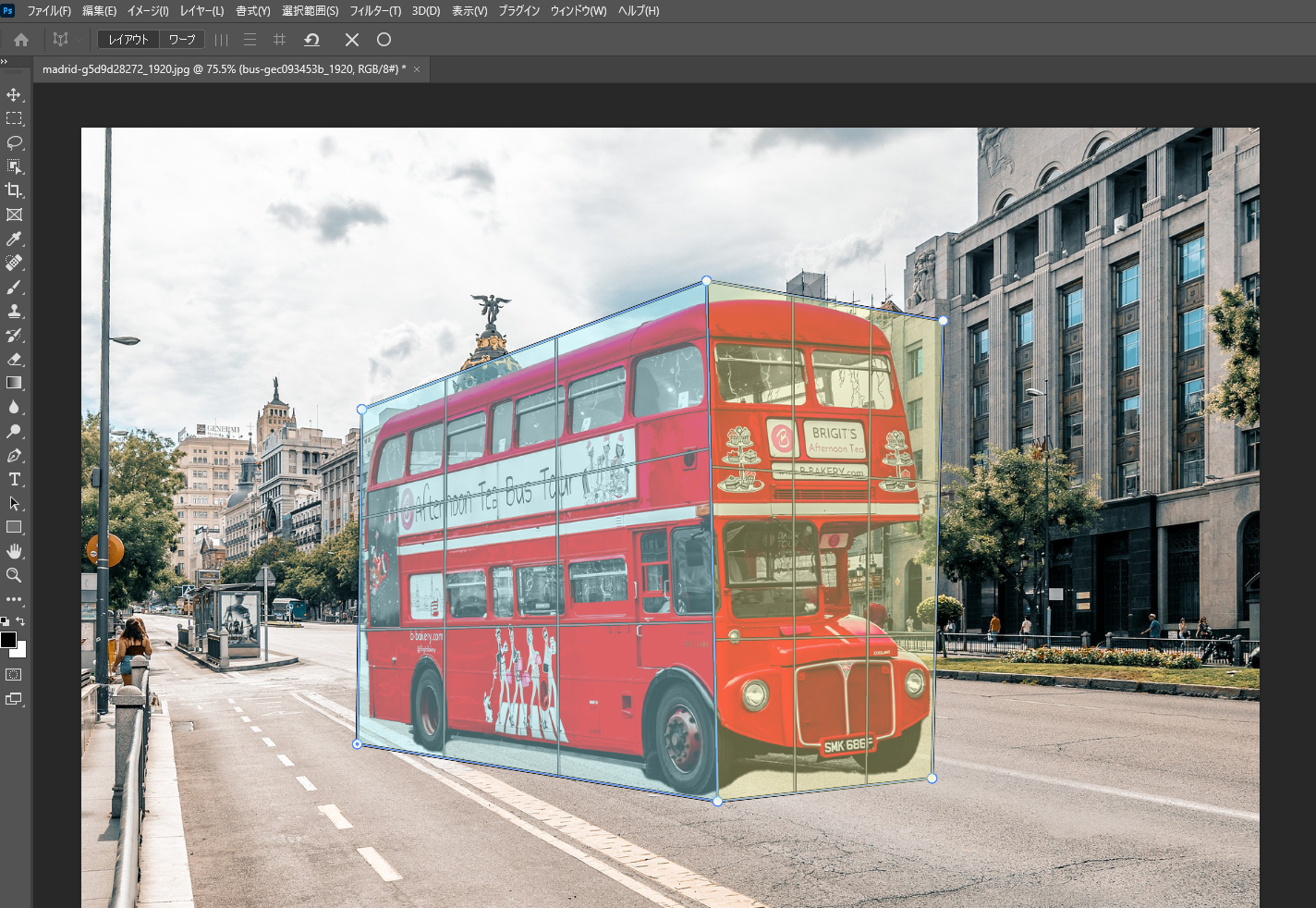Select the Rectangle shape tool

pyautogui.click(x=14, y=527)
